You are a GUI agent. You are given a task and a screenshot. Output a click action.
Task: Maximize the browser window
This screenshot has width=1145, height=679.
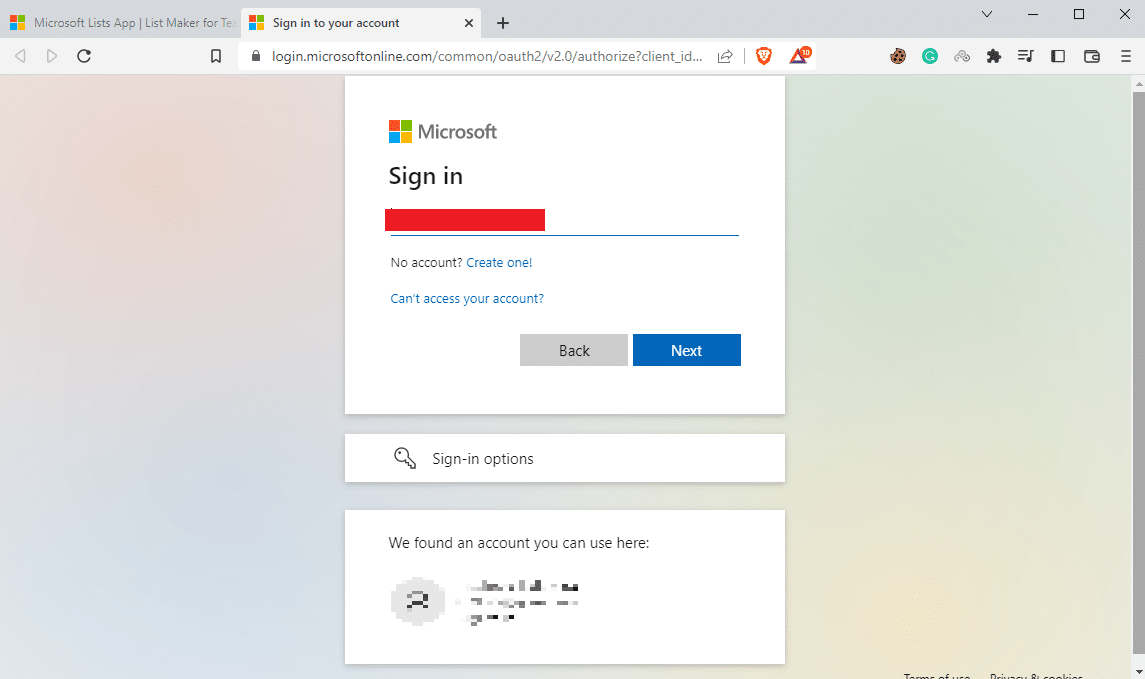point(1079,14)
